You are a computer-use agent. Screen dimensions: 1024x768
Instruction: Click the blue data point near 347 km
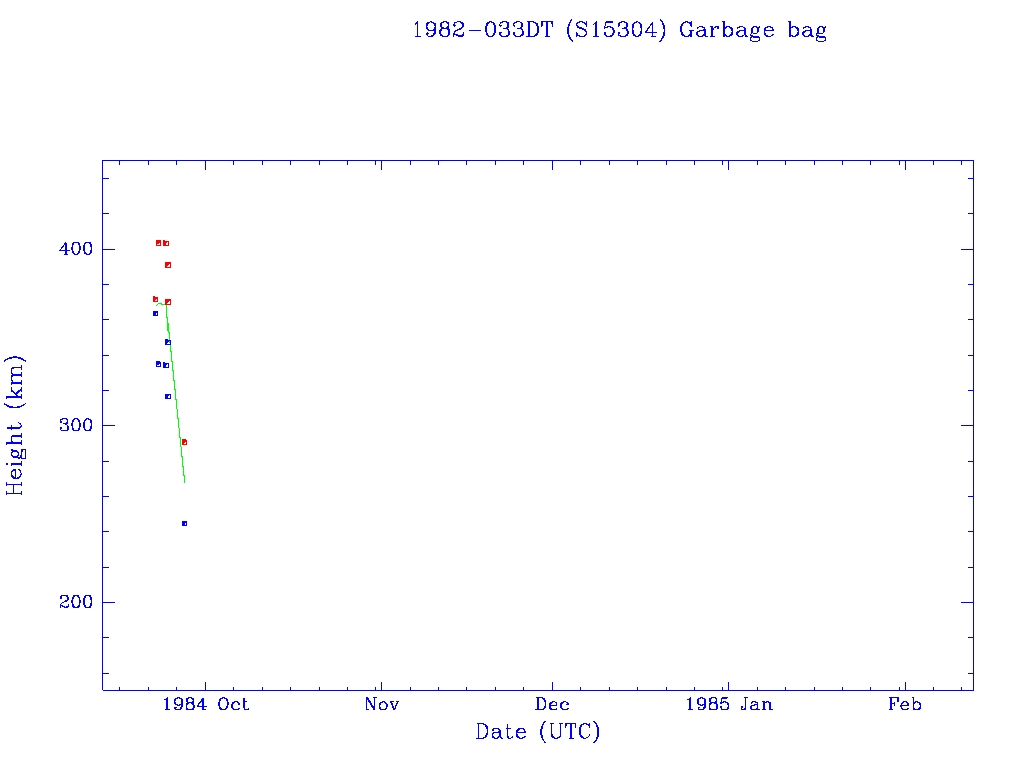(x=168, y=342)
